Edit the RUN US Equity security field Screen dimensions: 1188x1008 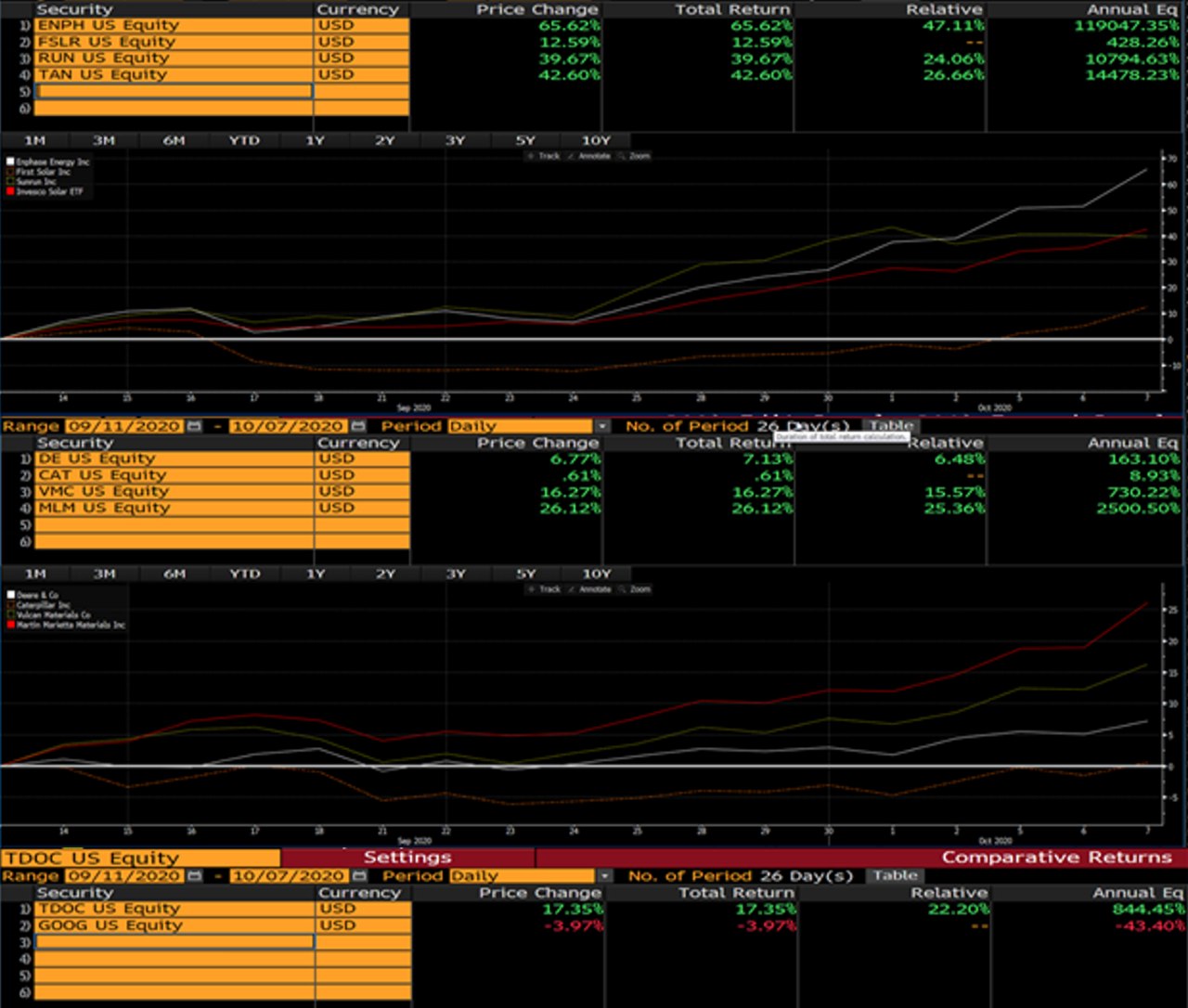(174, 58)
